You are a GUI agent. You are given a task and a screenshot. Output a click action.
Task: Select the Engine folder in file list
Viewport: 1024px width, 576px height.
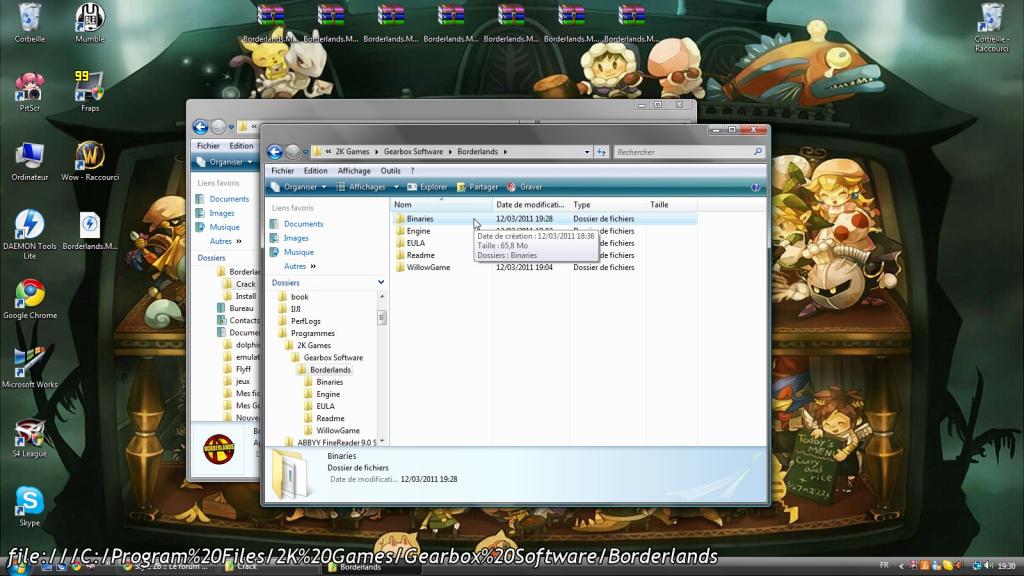click(x=418, y=231)
